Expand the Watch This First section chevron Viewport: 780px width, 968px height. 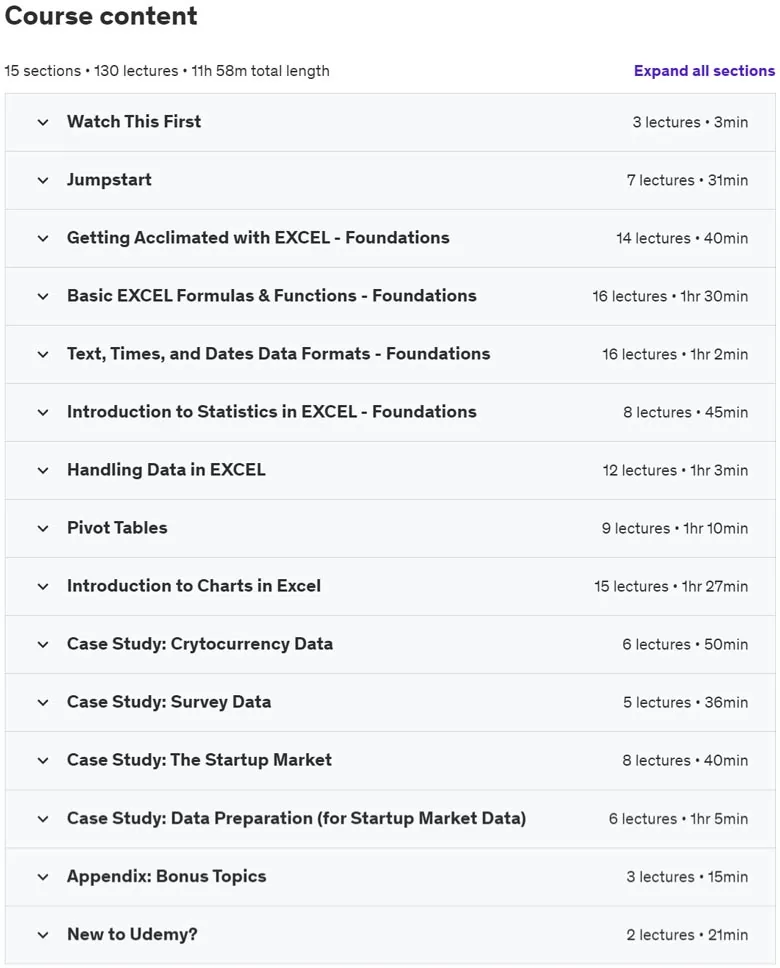tap(43, 122)
